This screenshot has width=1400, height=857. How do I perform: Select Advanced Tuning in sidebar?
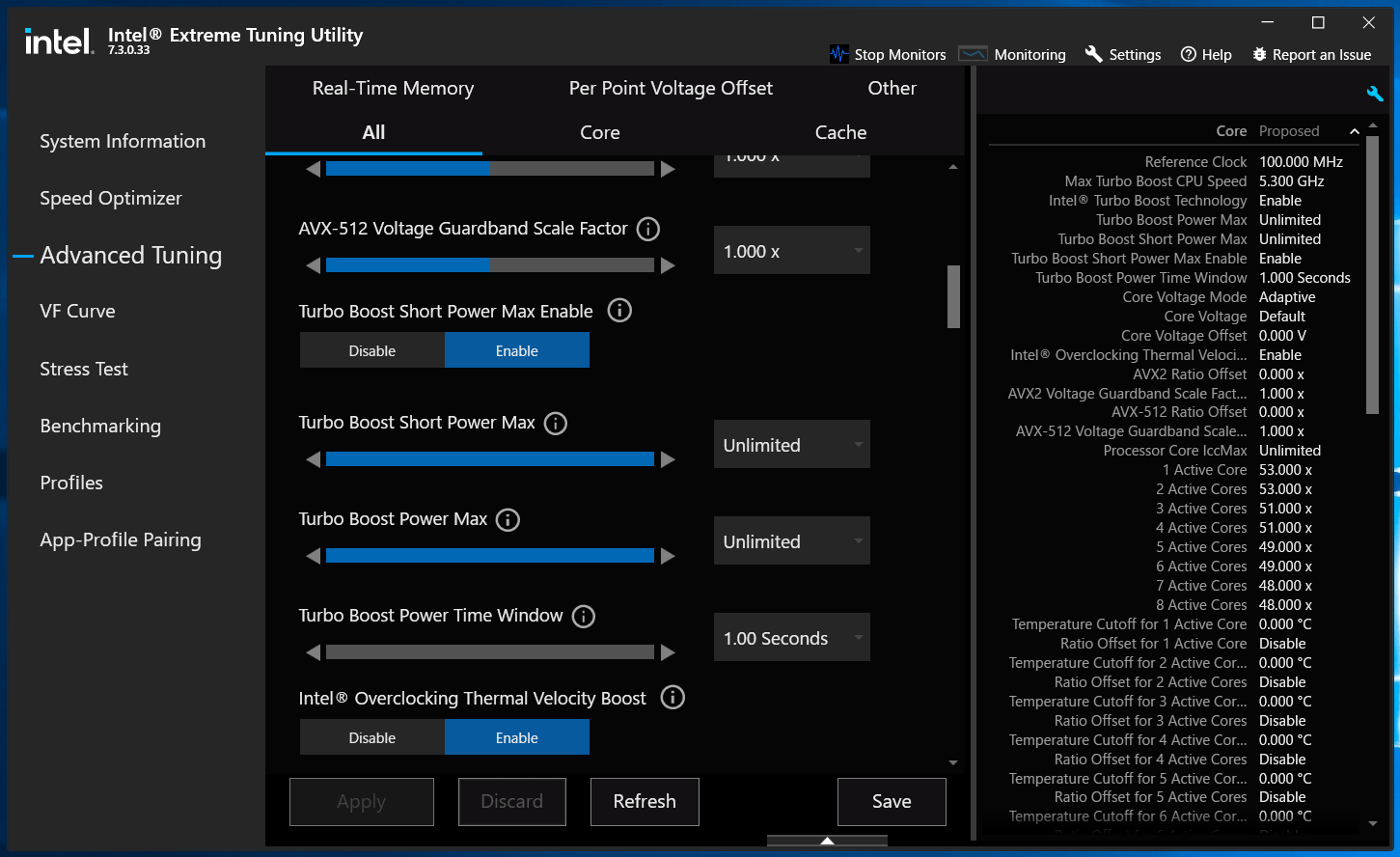(x=131, y=255)
